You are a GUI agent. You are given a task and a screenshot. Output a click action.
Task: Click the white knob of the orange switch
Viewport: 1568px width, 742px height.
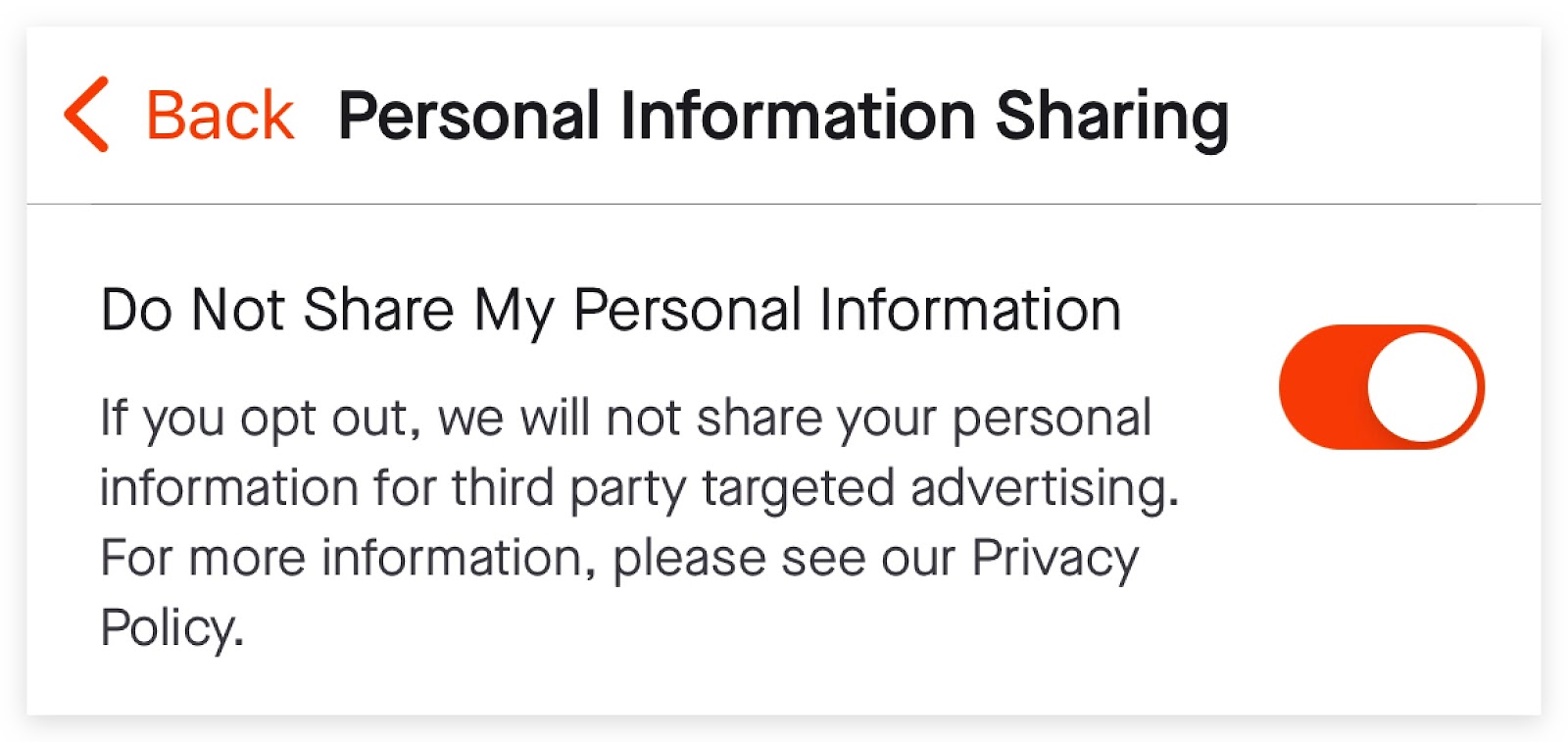point(1422,387)
